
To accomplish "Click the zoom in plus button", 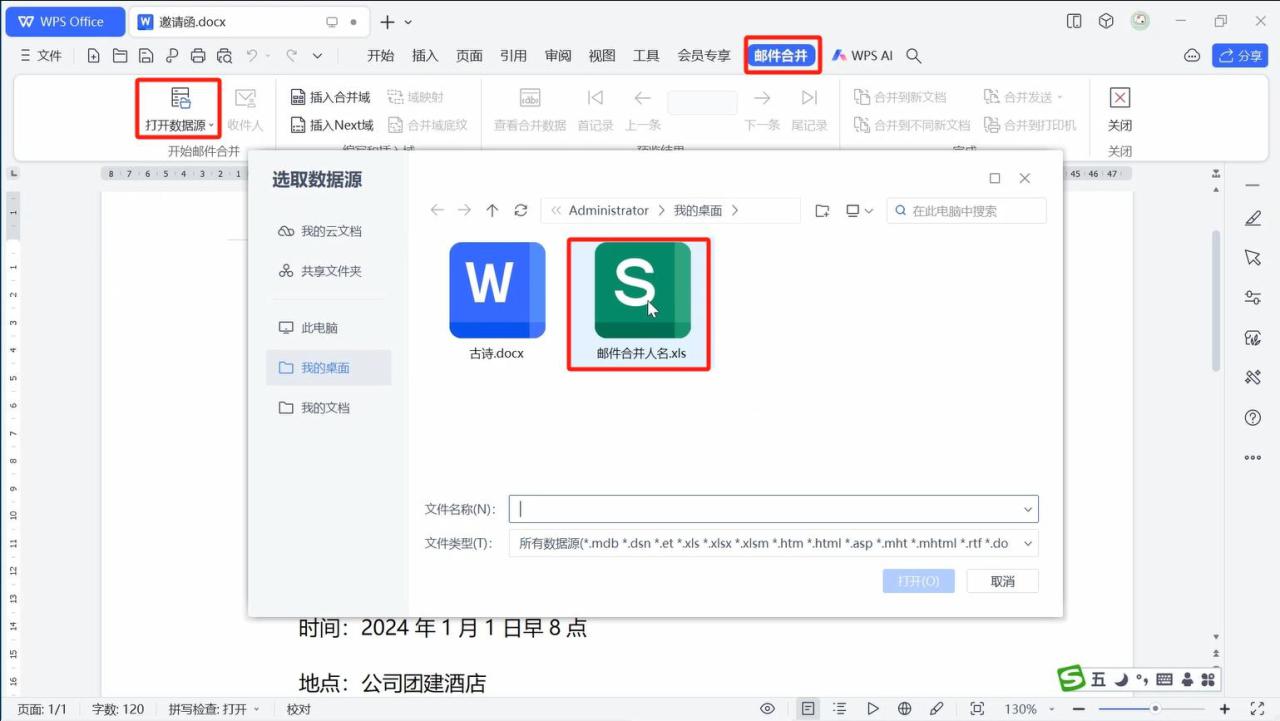I will (x=1225, y=709).
